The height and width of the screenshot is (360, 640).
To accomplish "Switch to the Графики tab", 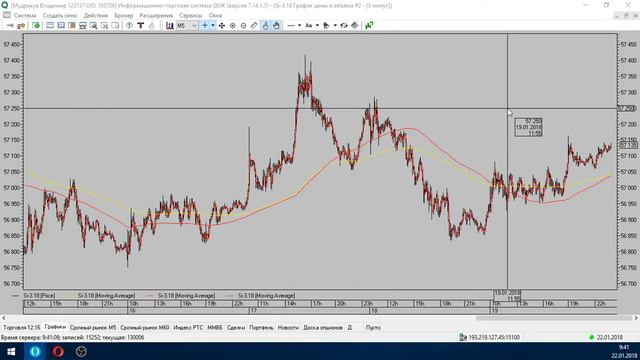I will click(x=55, y=327).
